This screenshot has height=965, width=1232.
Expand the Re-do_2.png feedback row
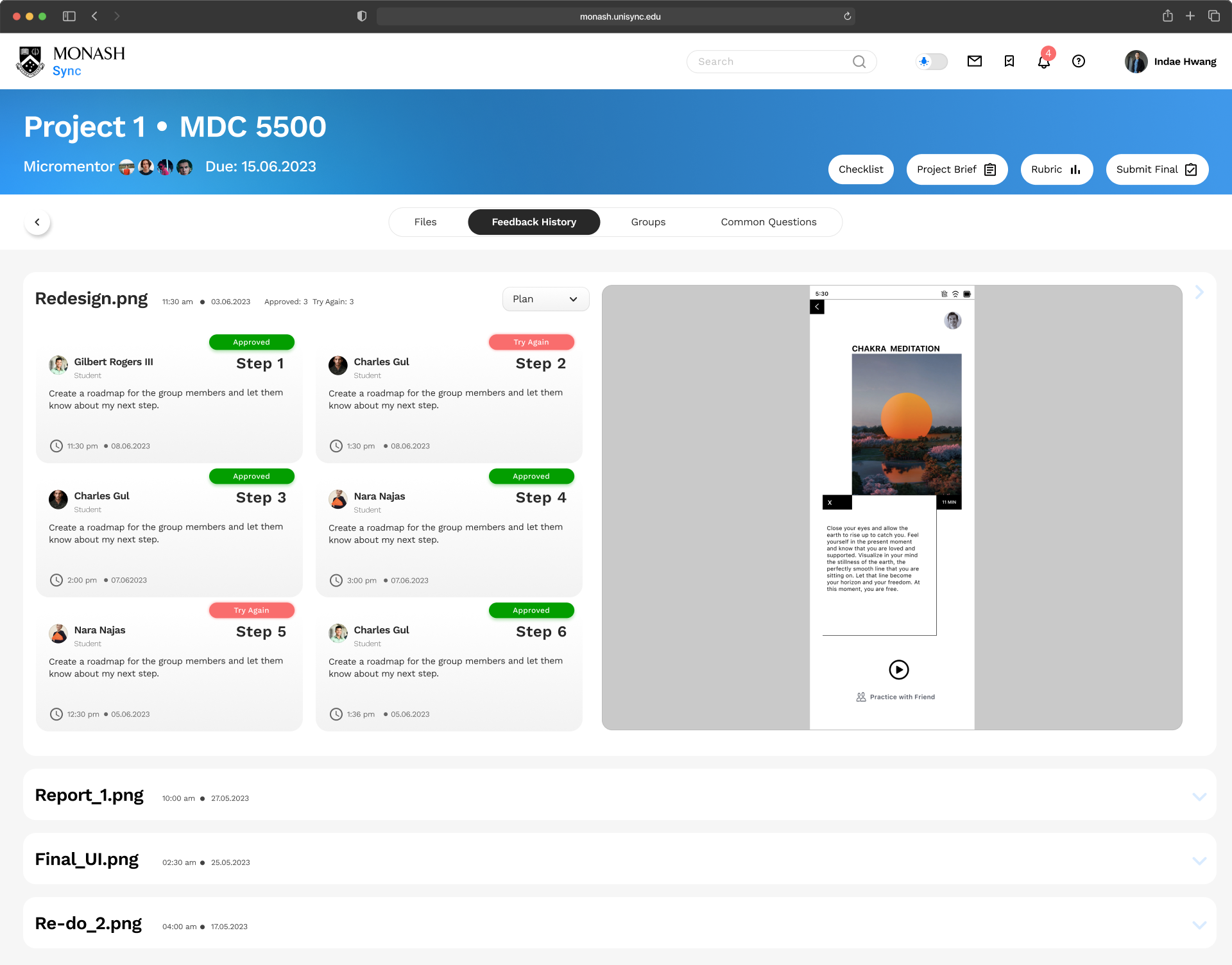[x=1199, y=925]
